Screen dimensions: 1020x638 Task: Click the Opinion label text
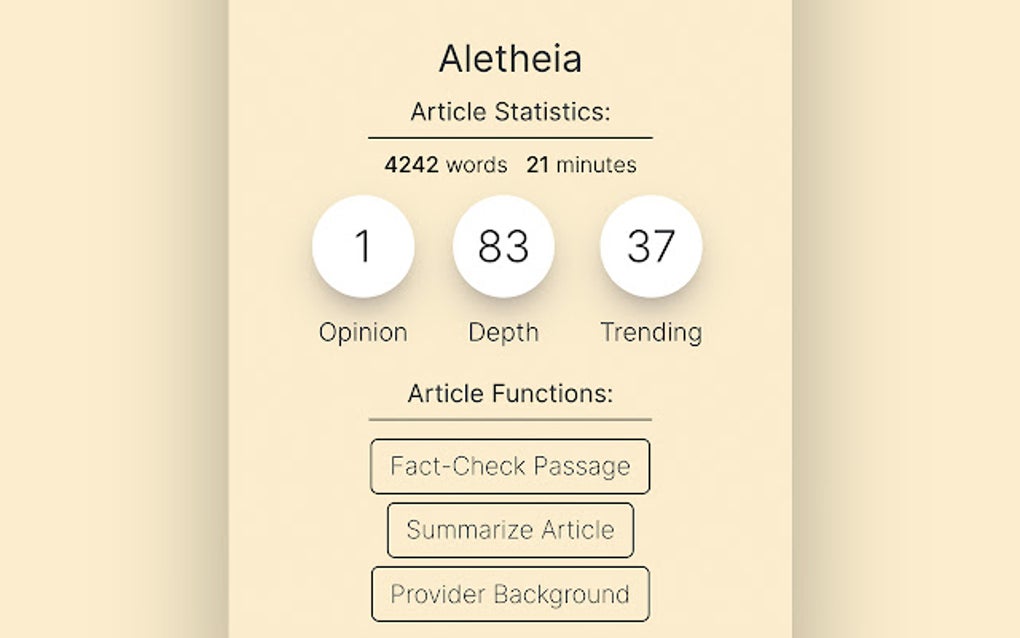363,332
